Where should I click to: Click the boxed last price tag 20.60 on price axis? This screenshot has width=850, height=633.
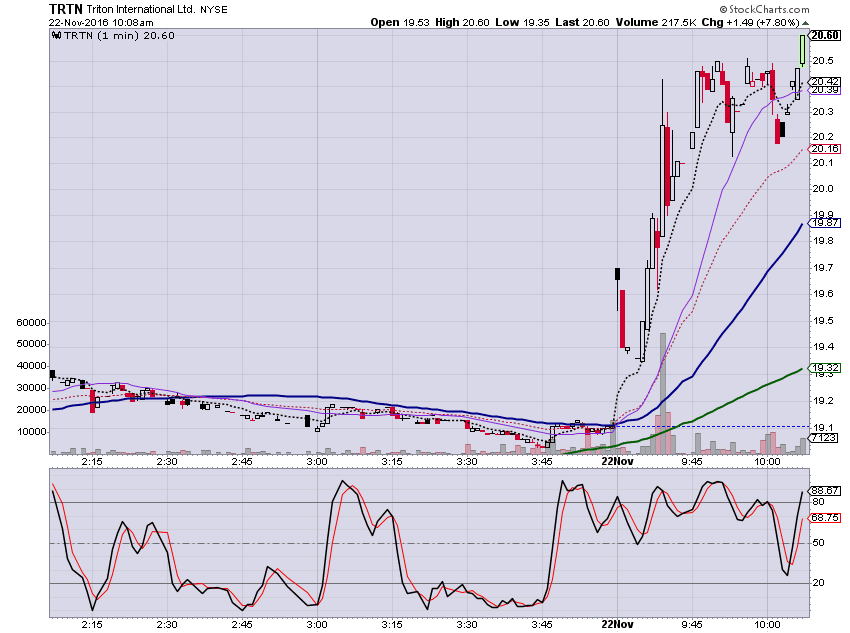point(825,35)
